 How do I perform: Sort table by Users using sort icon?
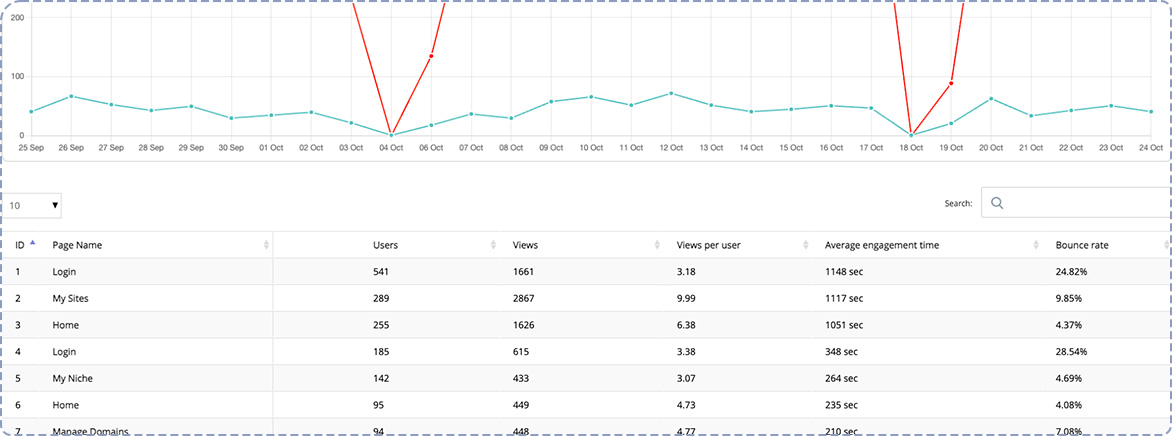point(495,245)
